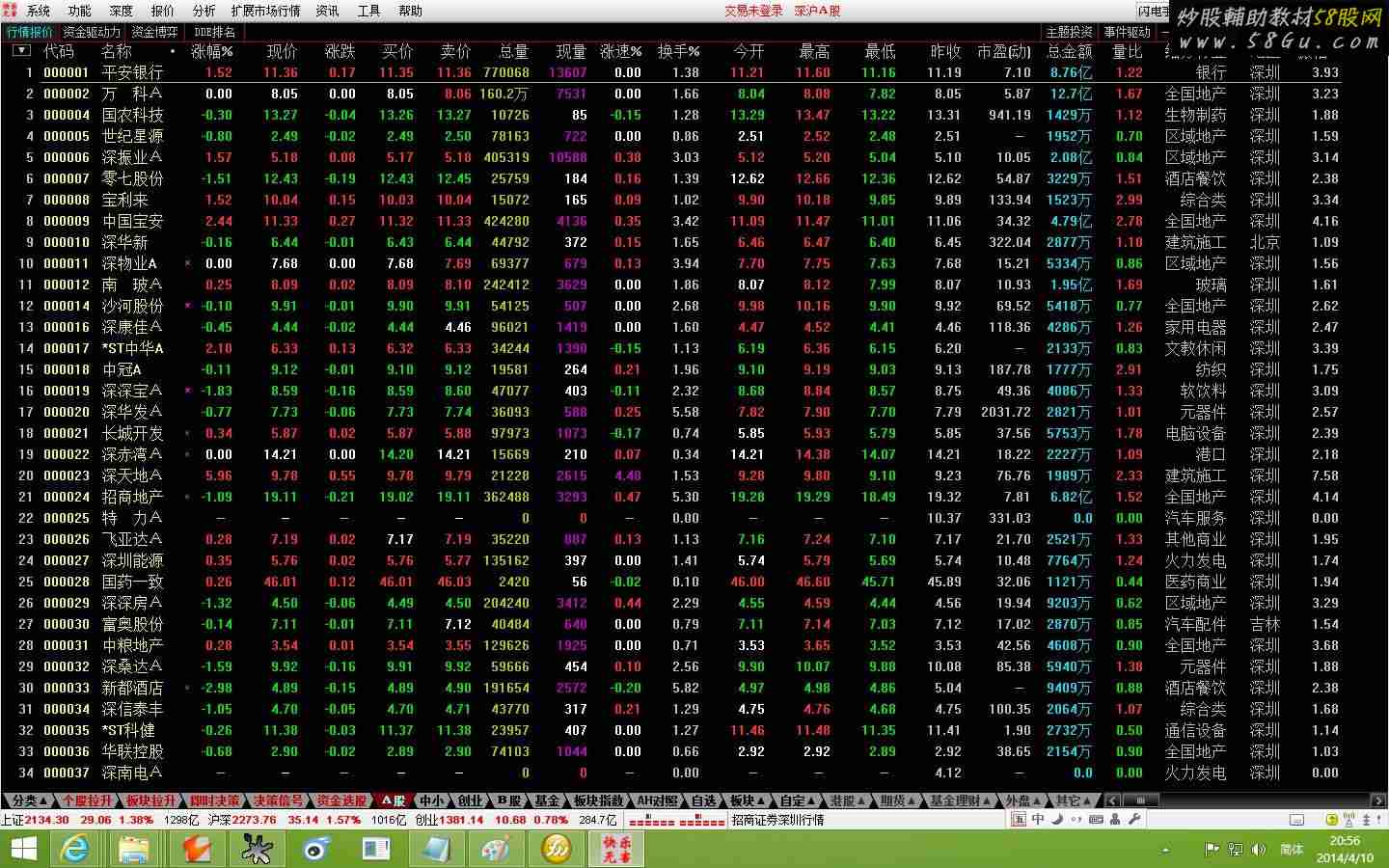
Task: Click the network icon in system tray
Action: click(x=1236, y=850)
